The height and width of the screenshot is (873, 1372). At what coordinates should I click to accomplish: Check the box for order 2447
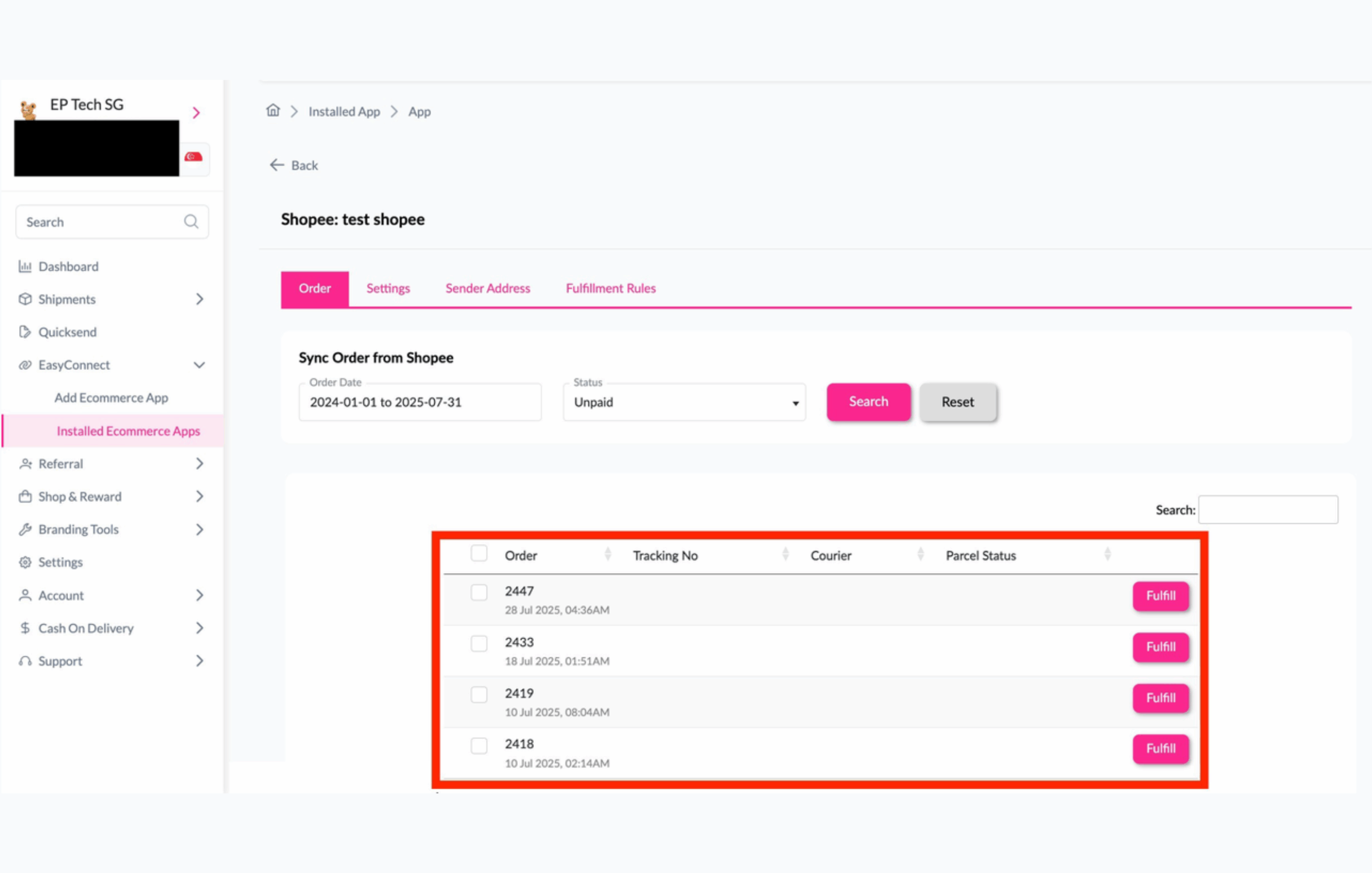pyautogui.click(x=479, y=593)
